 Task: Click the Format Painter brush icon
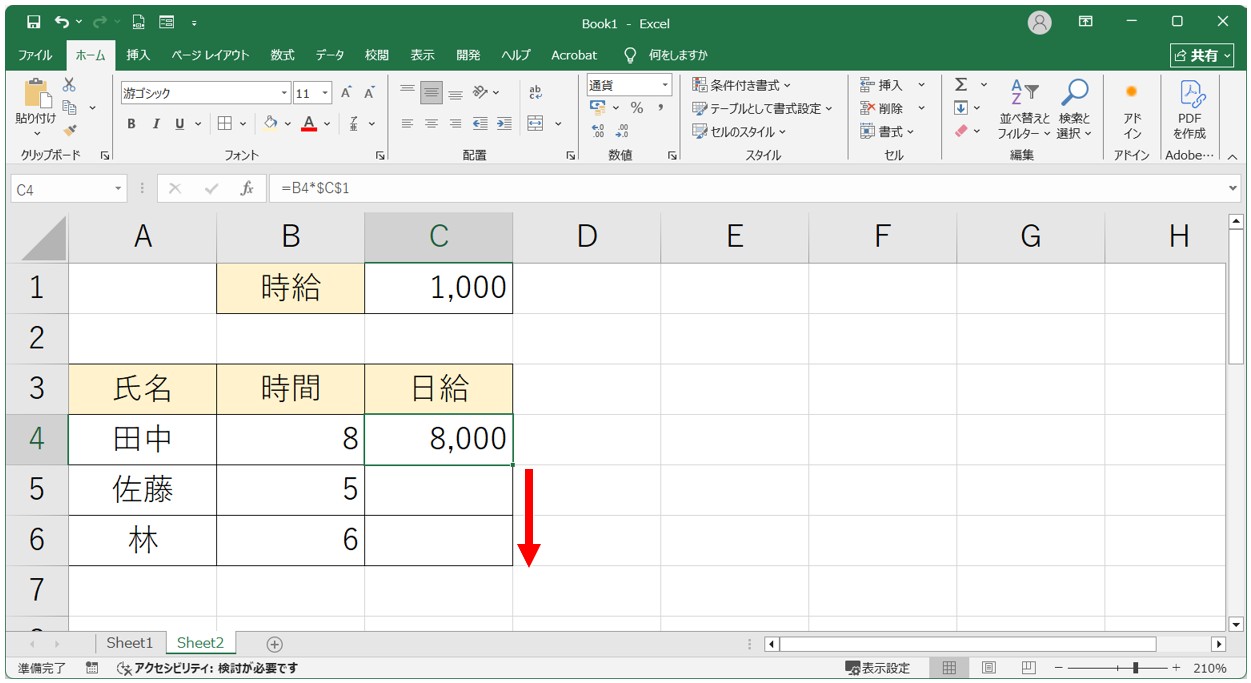[x=69, y=130]
